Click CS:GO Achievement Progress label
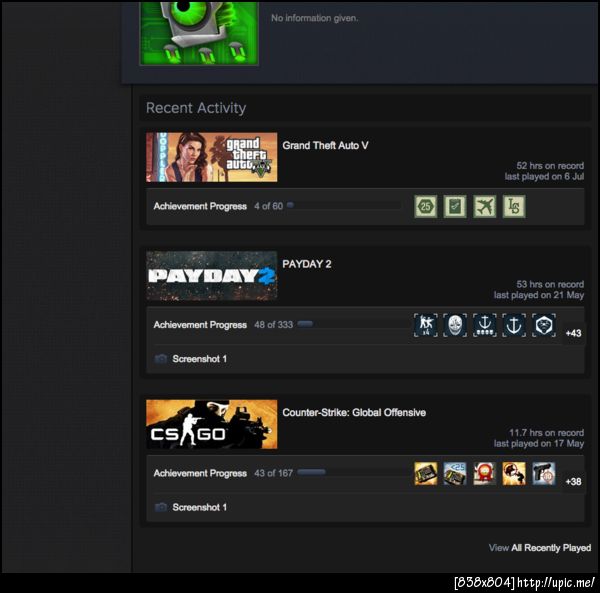Viewport: 600px width, 593px height. click(x=200, y=474)
